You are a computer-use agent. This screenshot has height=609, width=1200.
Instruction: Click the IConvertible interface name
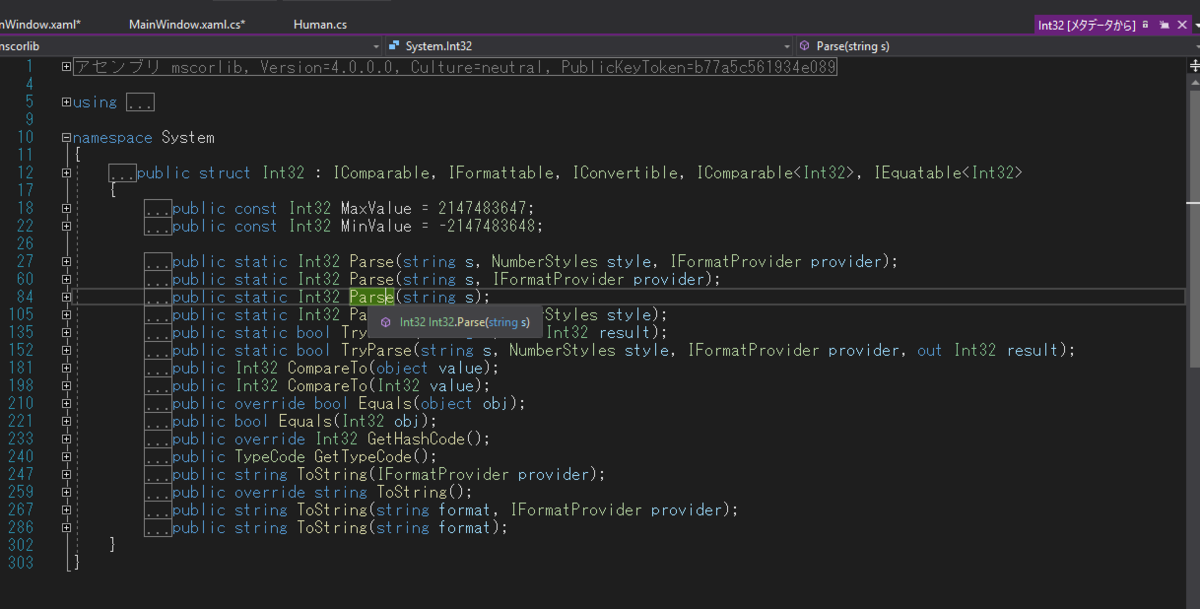(624, 173)
